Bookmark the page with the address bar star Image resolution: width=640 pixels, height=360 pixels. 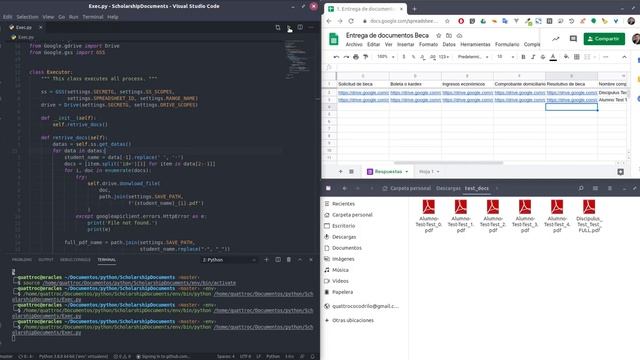[x=447, y=21]
